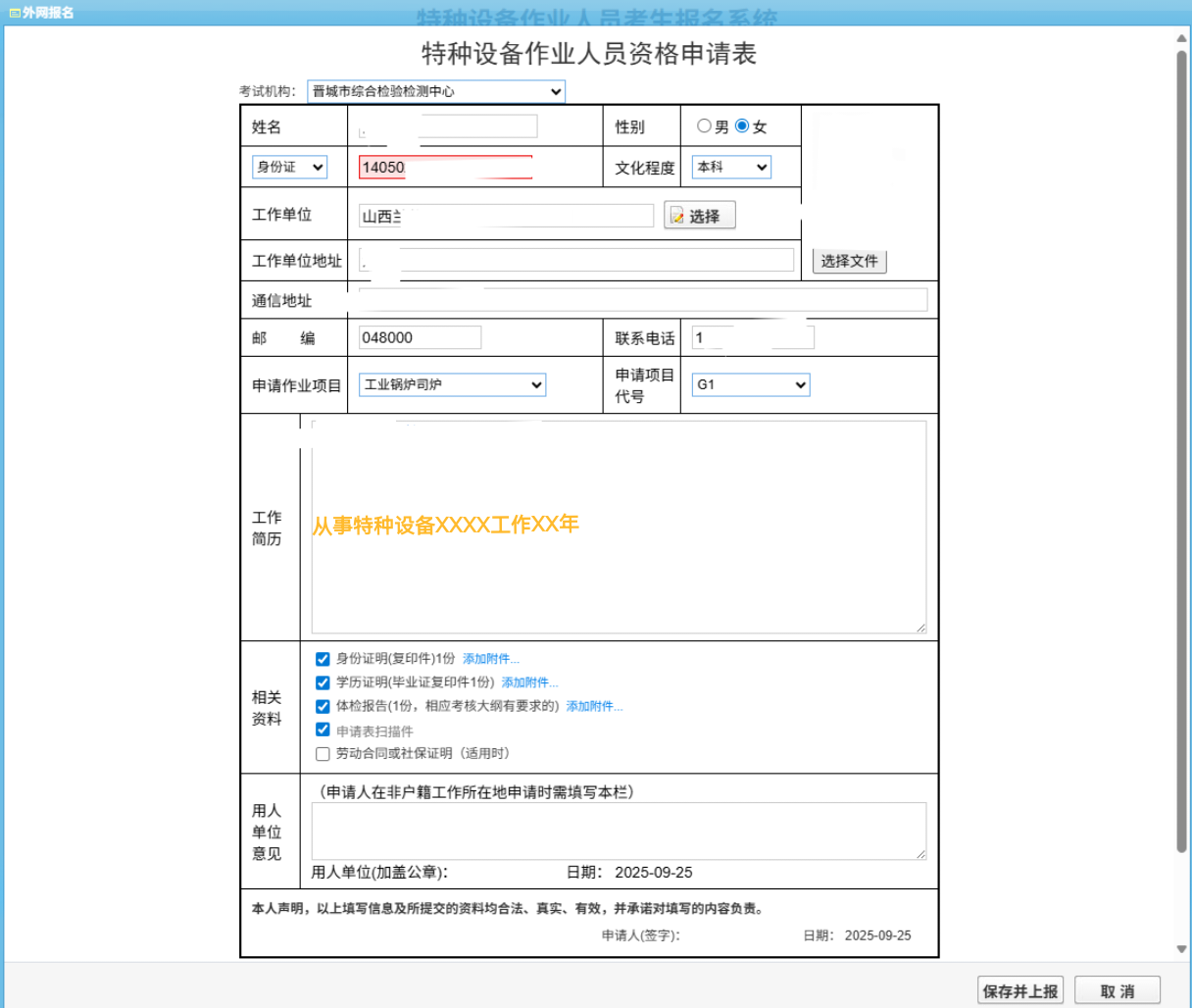
Task: Open the 身份证 ID type dropdown
Action: click(x=290, y=168)
